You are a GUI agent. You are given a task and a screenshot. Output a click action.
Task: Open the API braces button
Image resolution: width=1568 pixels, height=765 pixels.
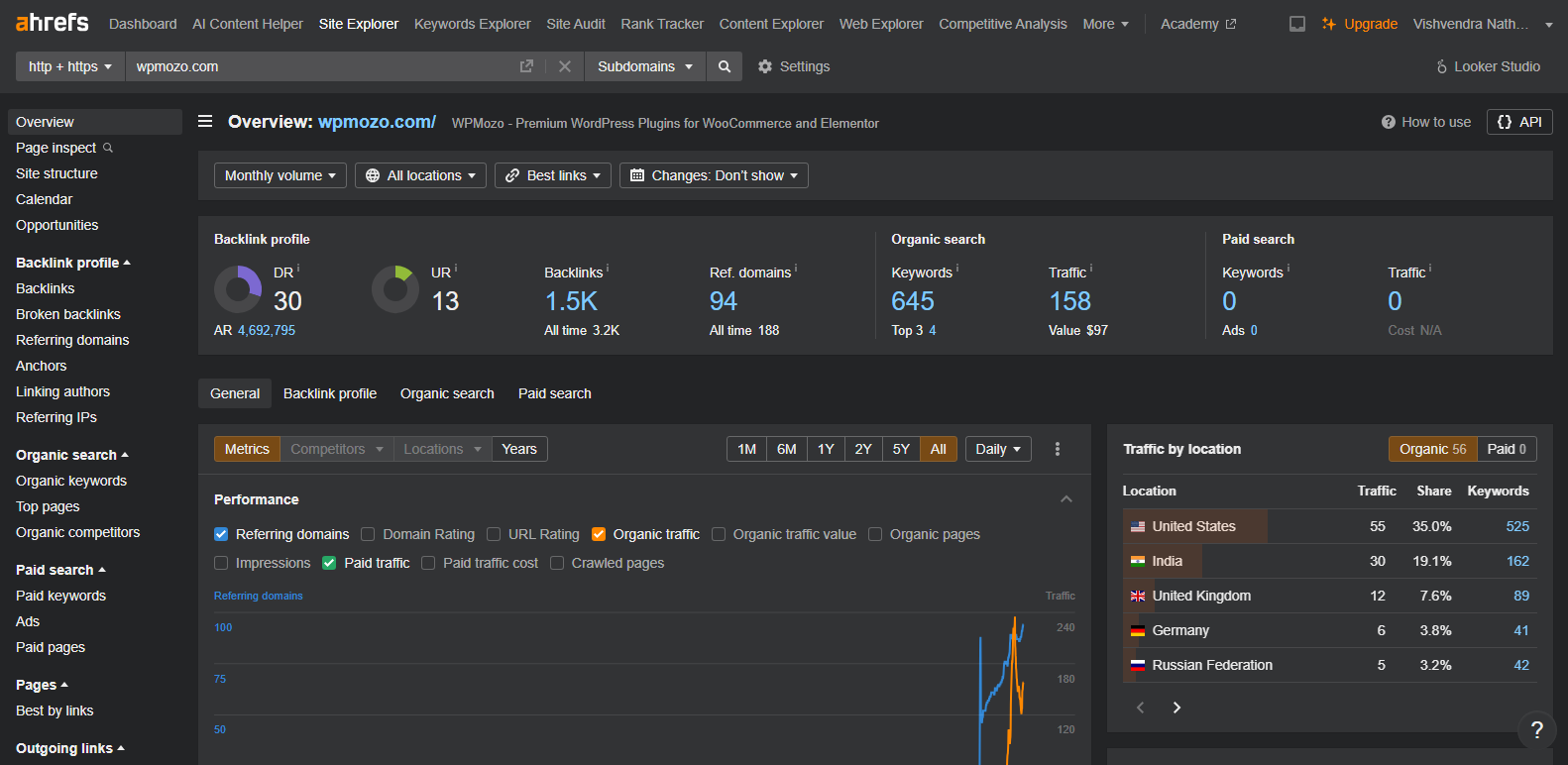pyautogui.click(x=1519, y=122)
